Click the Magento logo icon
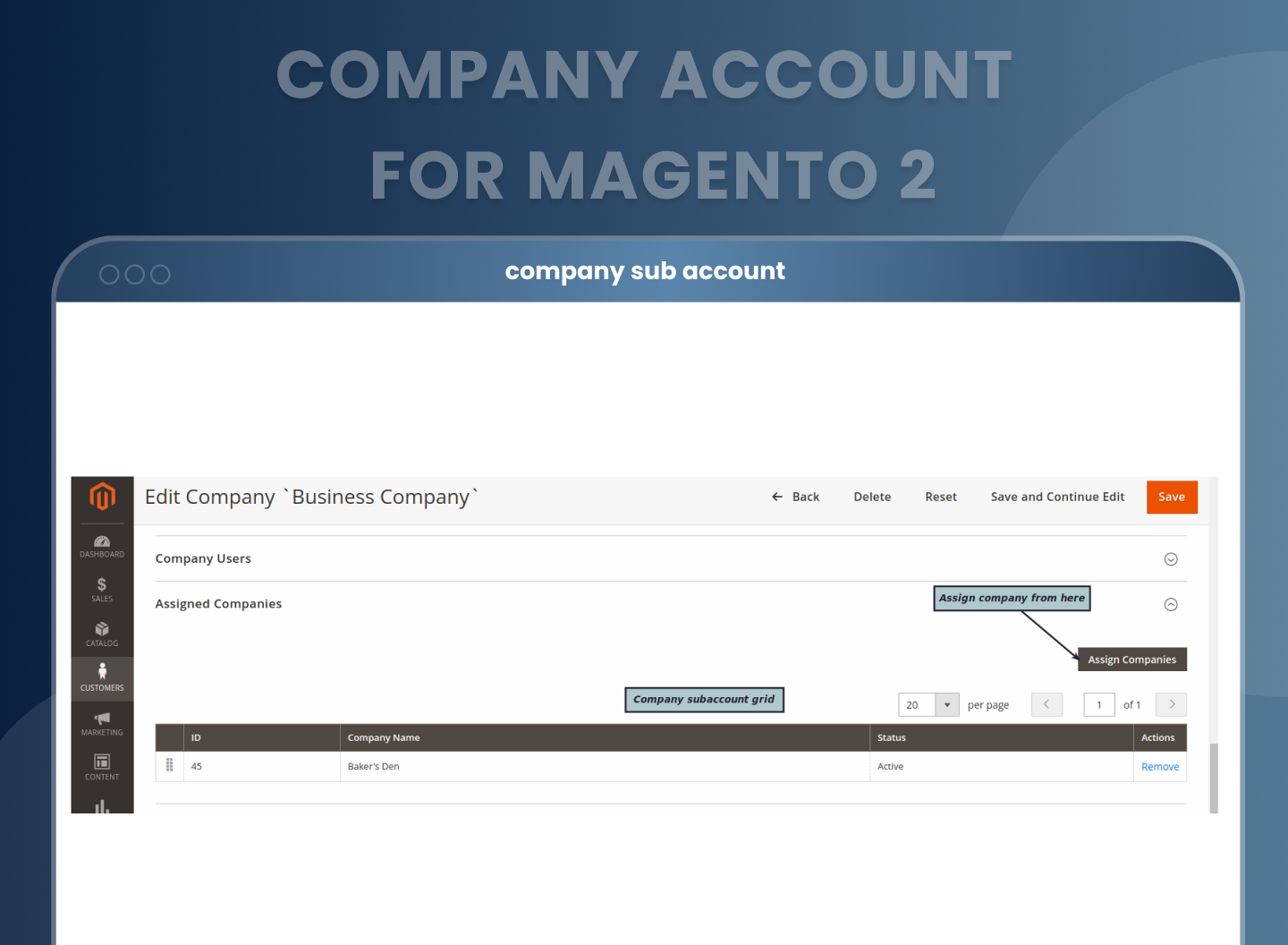This screenshot has width=1288, height=945. point(102,496)
